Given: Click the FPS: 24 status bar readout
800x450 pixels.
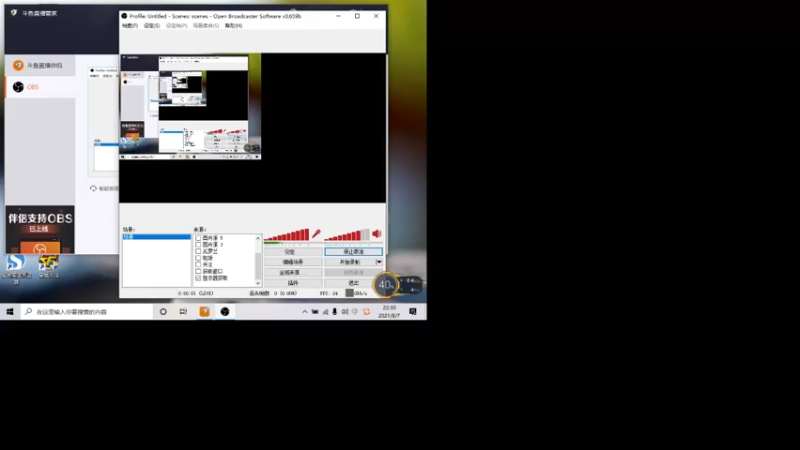Looking at the screenshot, I should click(329, 293).
